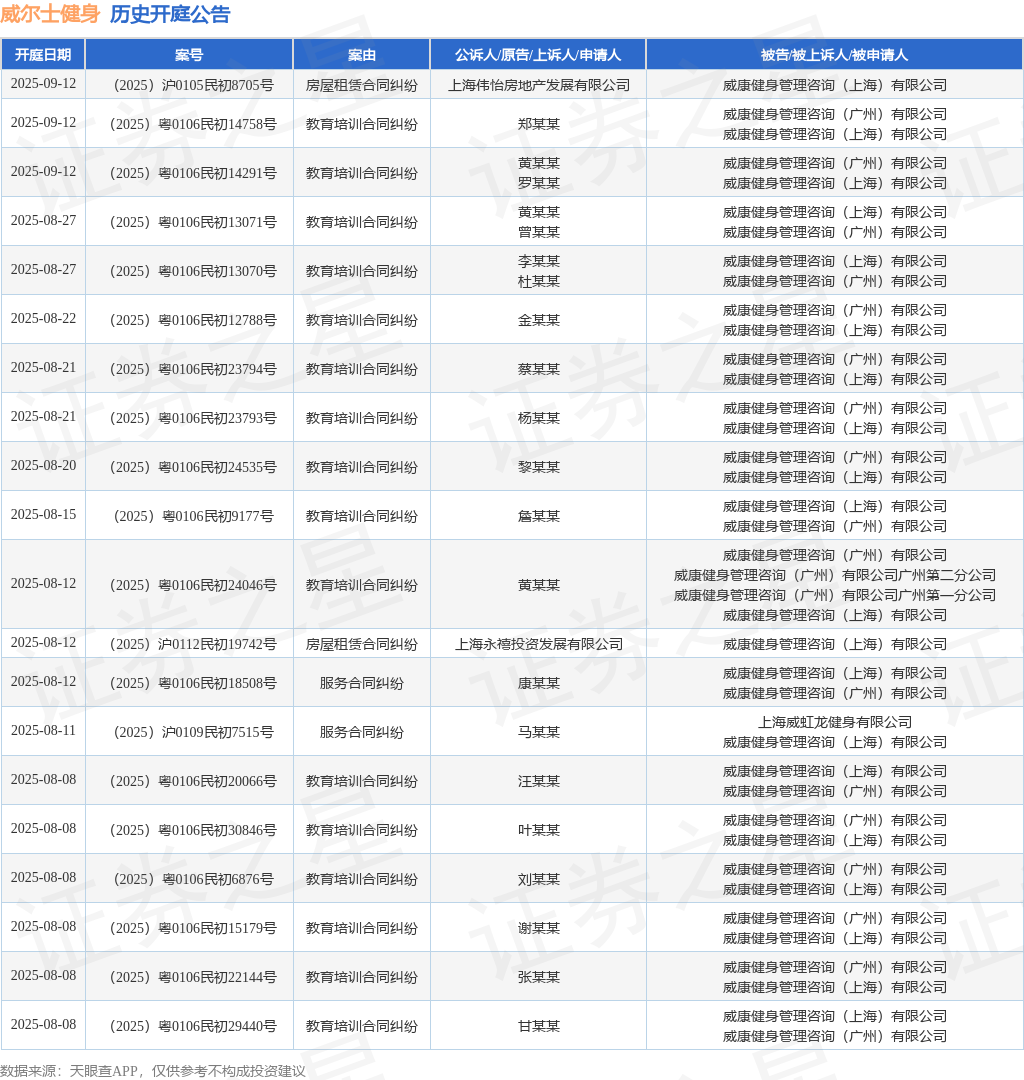This screenshot has width=1024, height=1080.
Task: Click case number 粤0106民初24046号
Action: 194,584
